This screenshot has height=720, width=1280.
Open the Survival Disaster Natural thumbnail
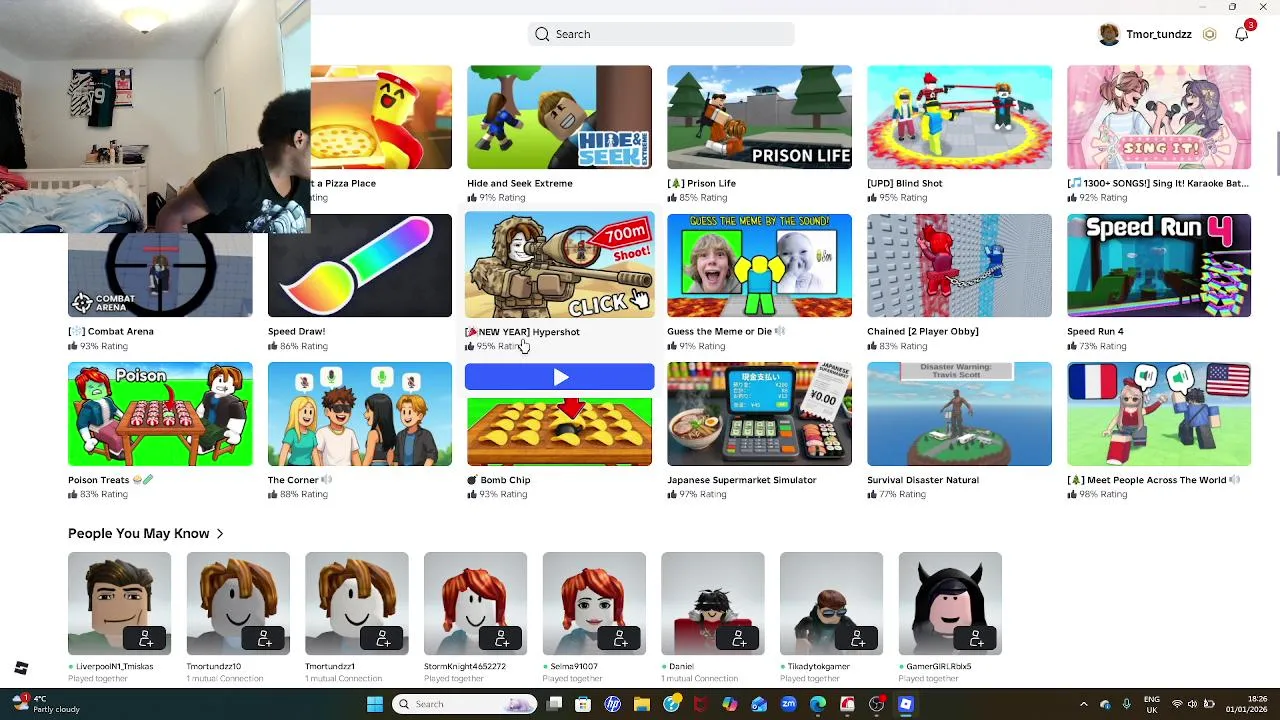[x=959, y=414]
